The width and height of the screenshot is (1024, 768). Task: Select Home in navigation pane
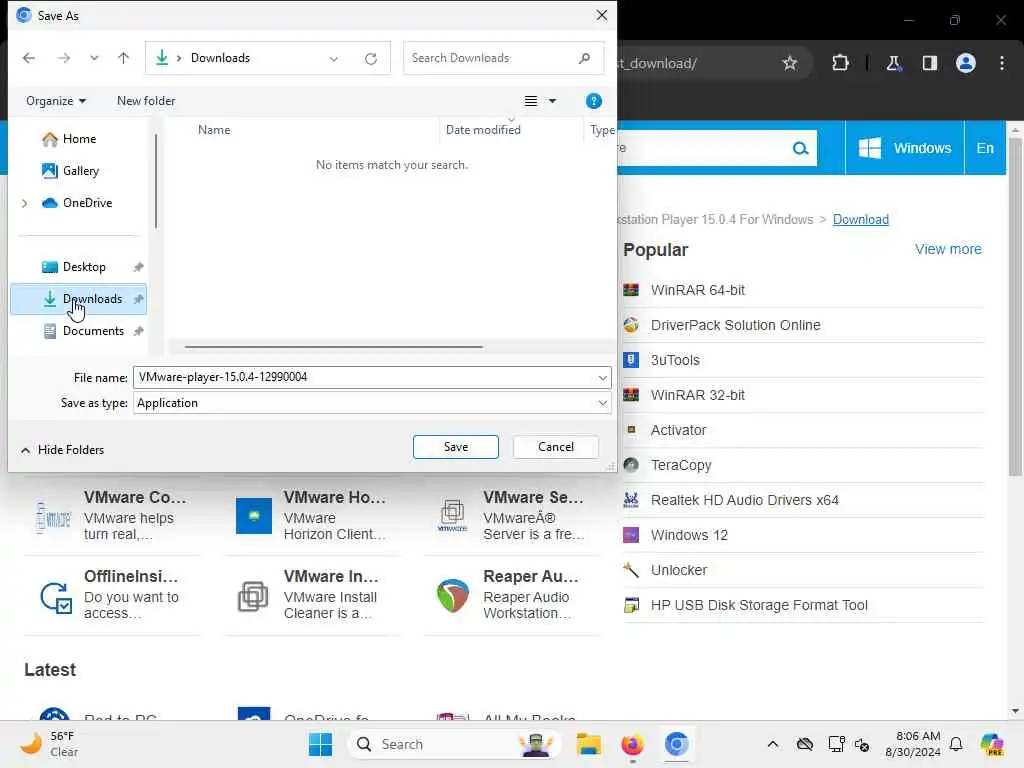(x=79, y=138)
